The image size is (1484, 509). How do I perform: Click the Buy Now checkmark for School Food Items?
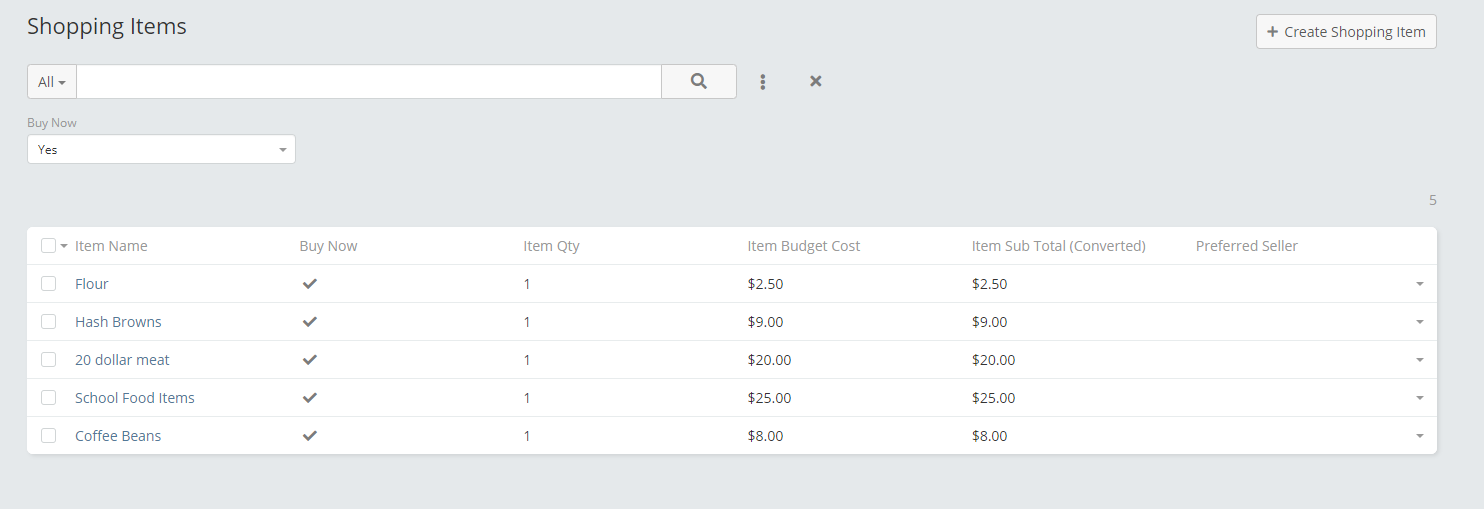tap(310, 398)
